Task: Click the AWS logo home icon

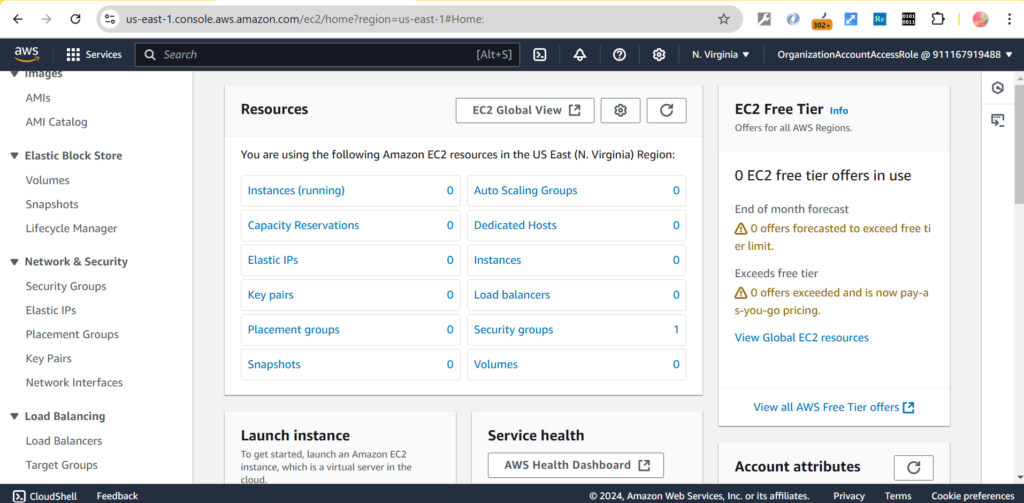Action: tap(26, 54)
